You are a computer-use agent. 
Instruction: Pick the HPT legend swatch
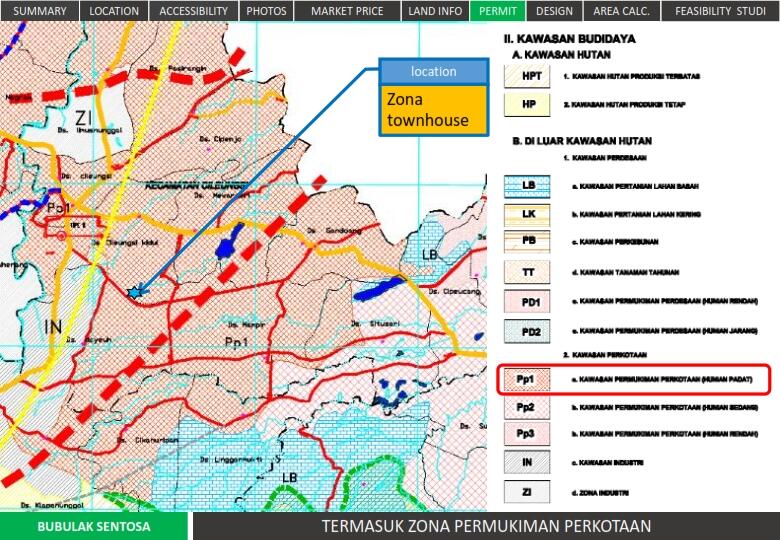pyautogui.click(x=527, y=77)
